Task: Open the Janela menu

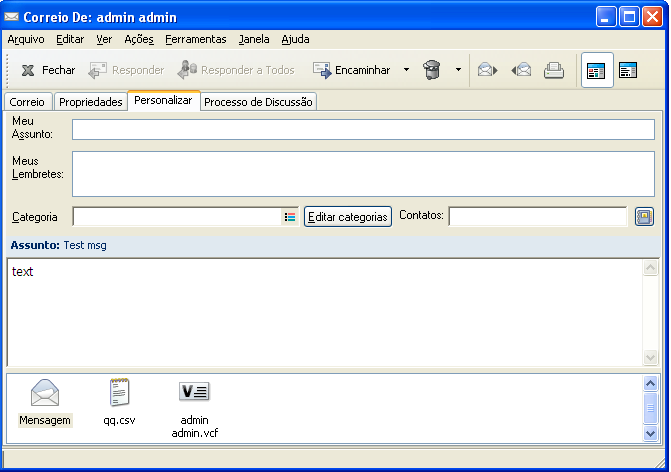Action: tap(254, 39)
